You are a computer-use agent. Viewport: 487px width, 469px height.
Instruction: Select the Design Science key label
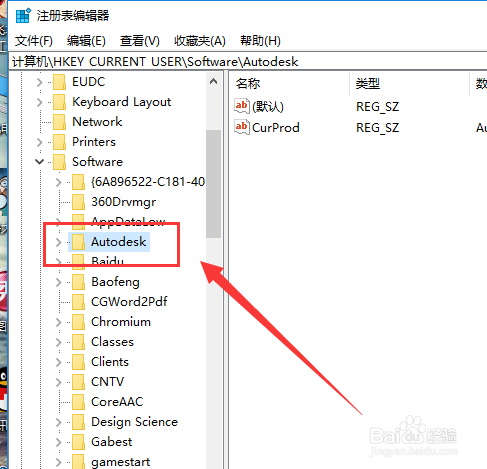[135, 422]
